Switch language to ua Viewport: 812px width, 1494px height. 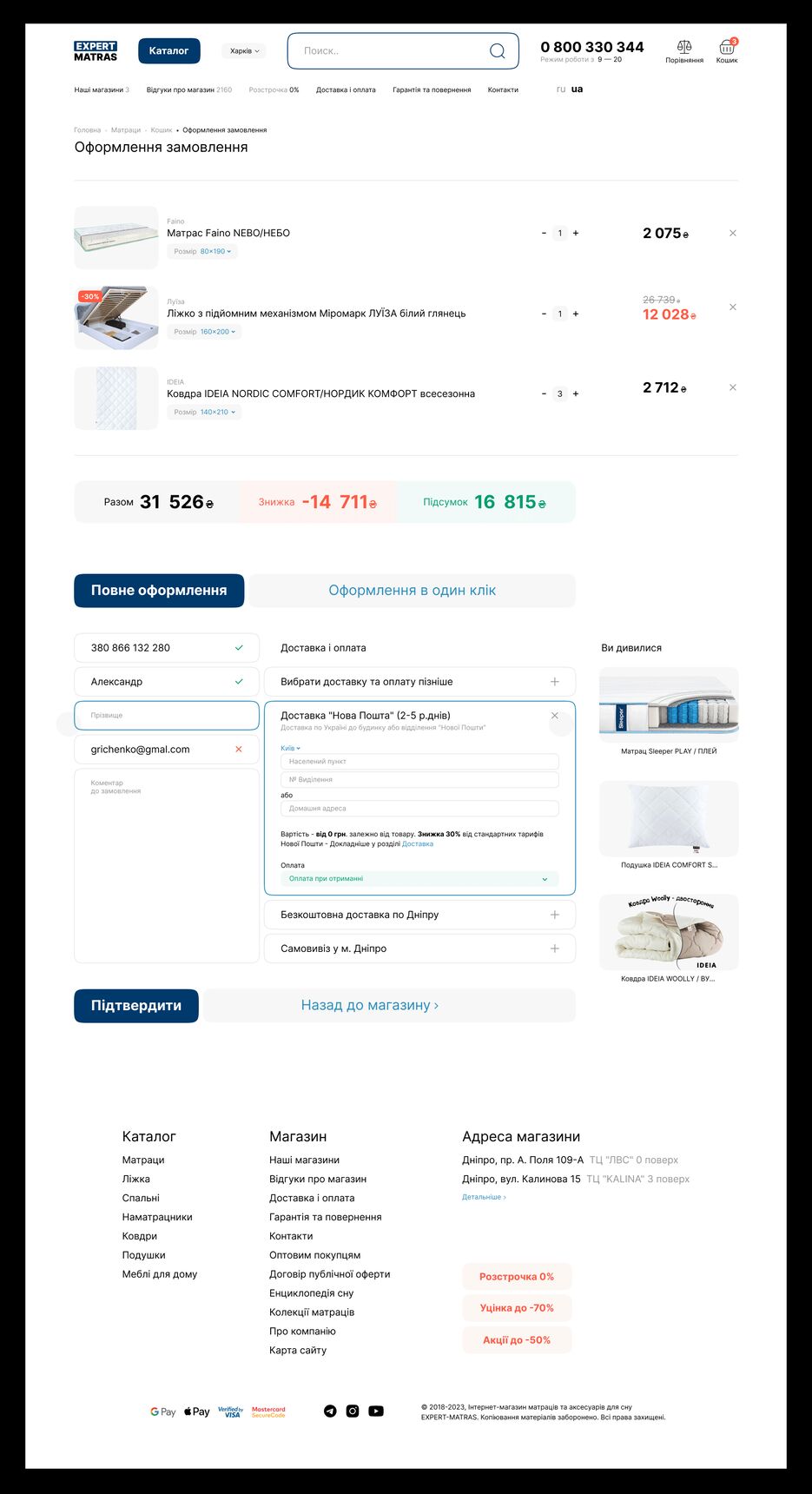(577, 89)
